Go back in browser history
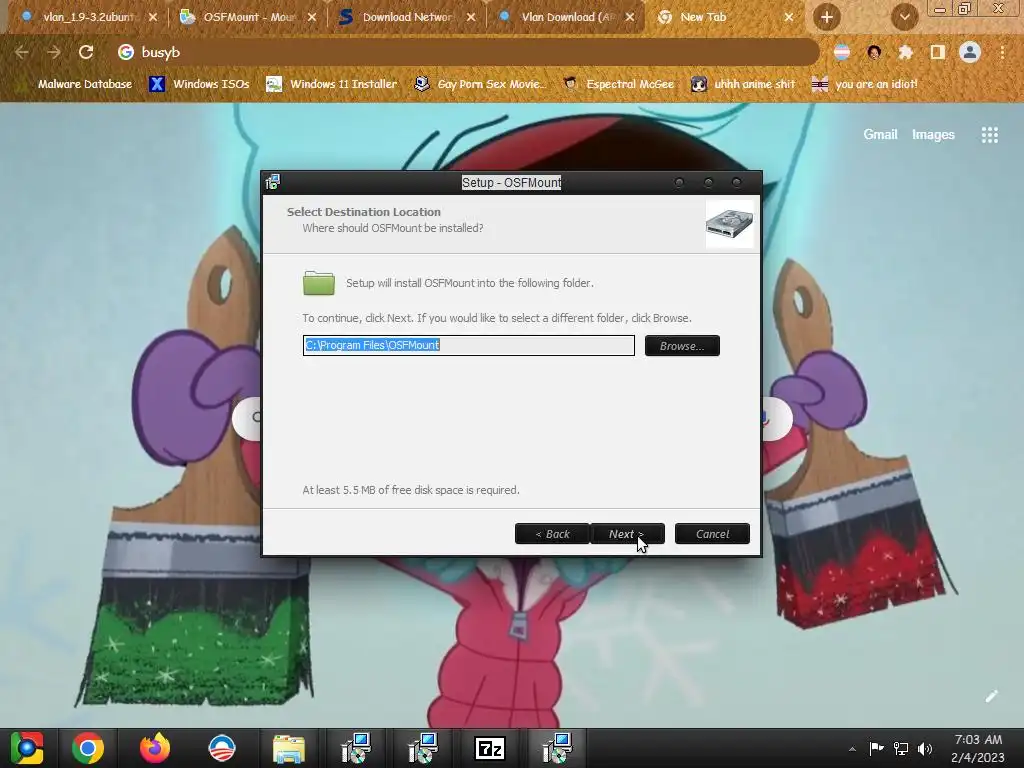The width and height of the screenshot is (1024, 768). pyautogui.click(x=22, y=52)
